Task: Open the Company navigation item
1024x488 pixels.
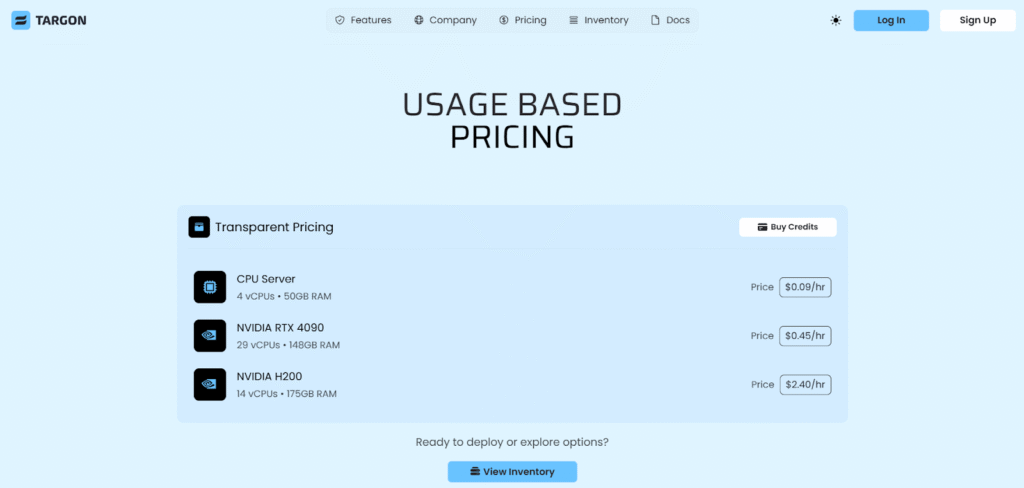Action: [445, 20]
